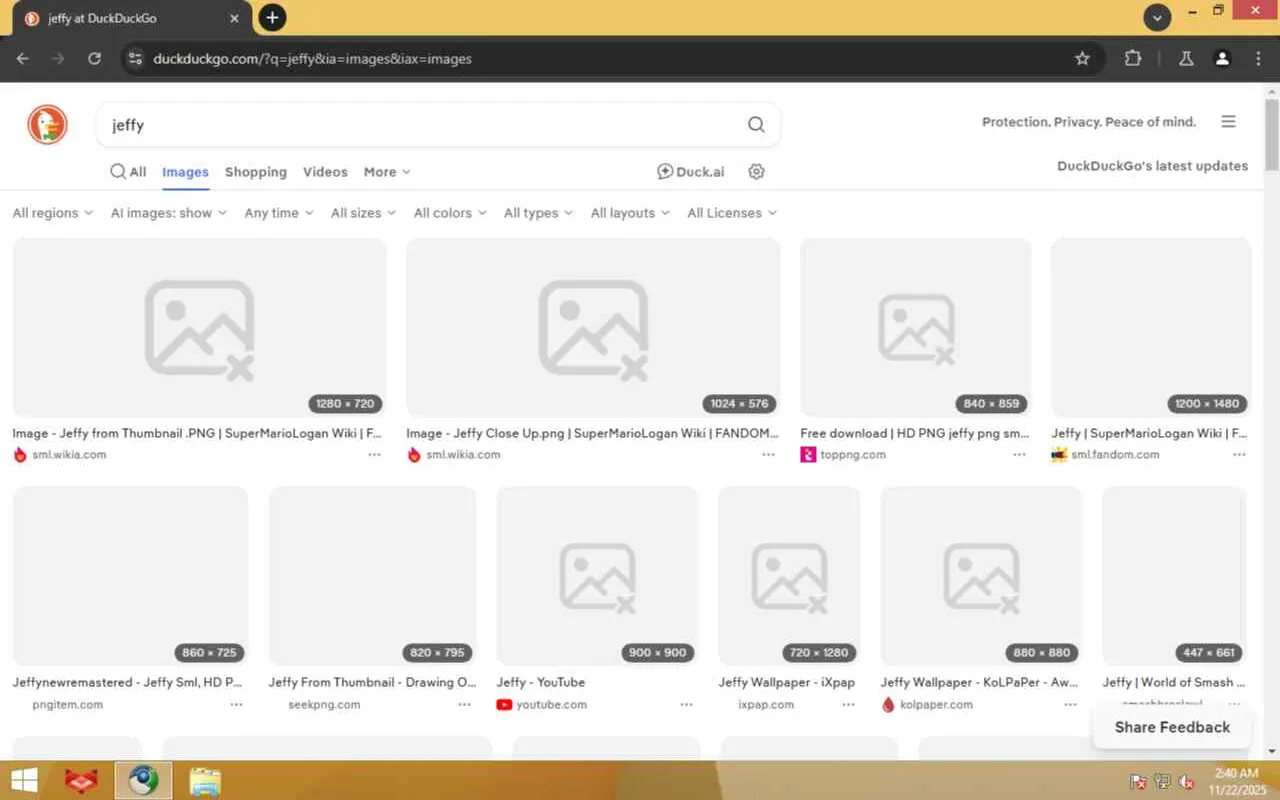
Task: Open search settings gear icon
Action: coord(757,172)
